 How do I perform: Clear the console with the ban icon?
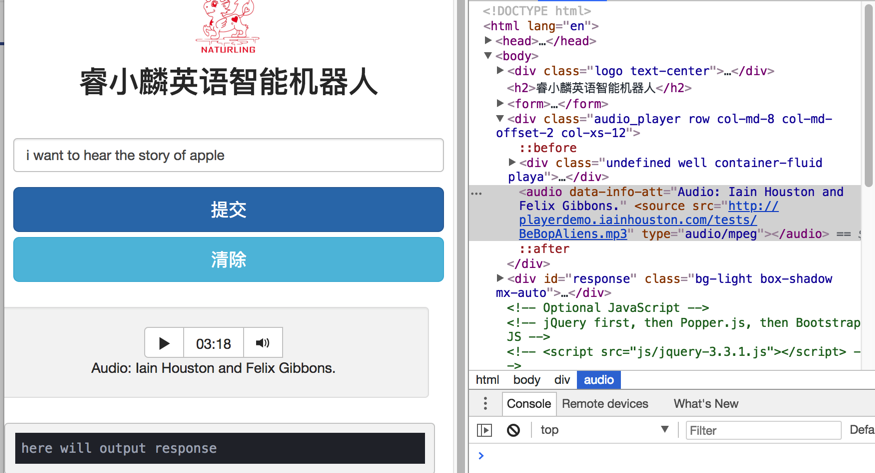[x=513, y=430]
